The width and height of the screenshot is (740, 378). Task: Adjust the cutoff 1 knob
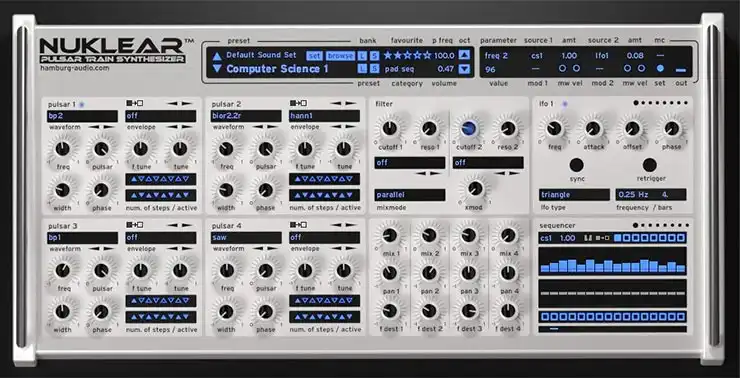coord(390,128)
